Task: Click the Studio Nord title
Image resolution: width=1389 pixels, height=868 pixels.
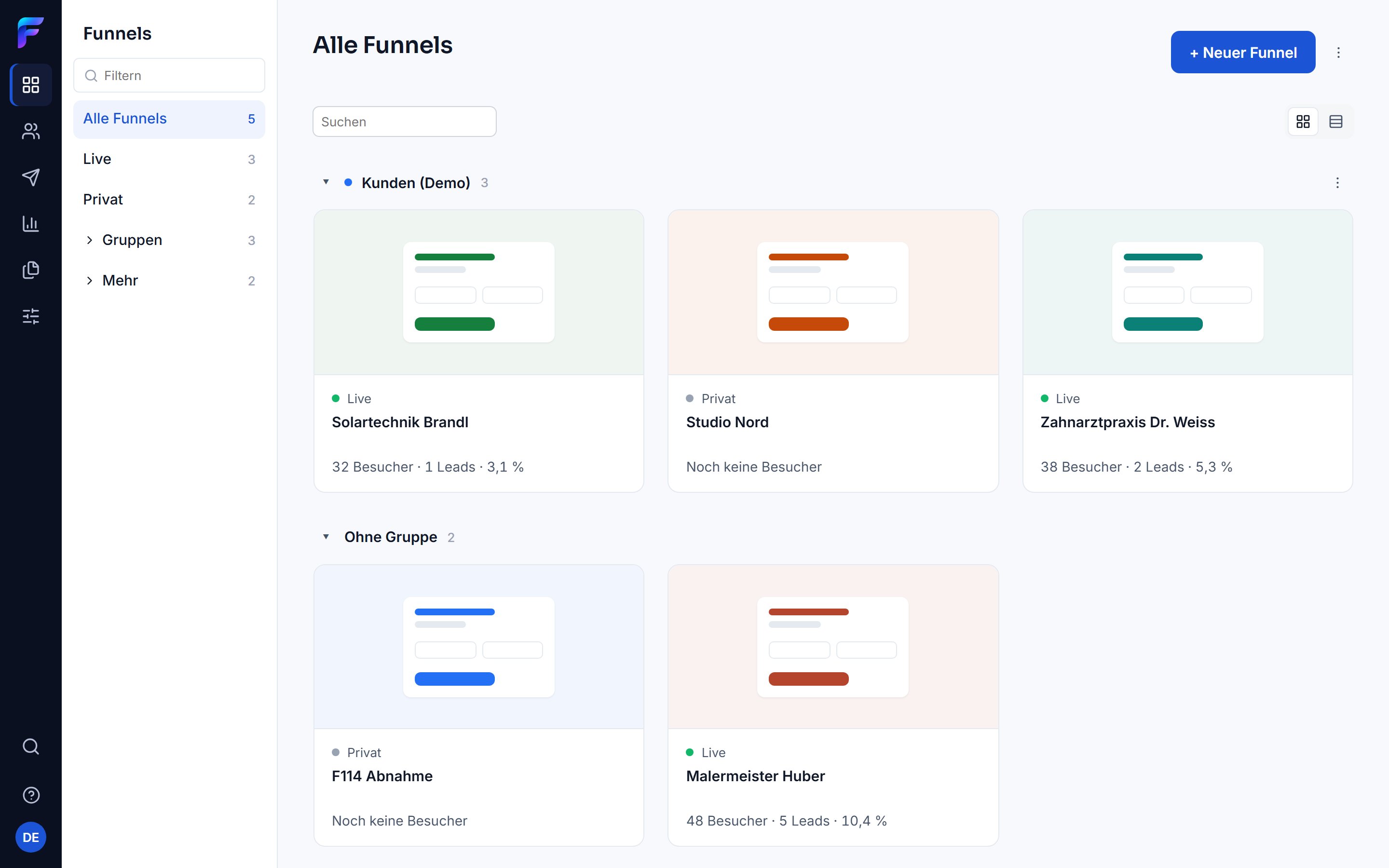Action: 727,422
